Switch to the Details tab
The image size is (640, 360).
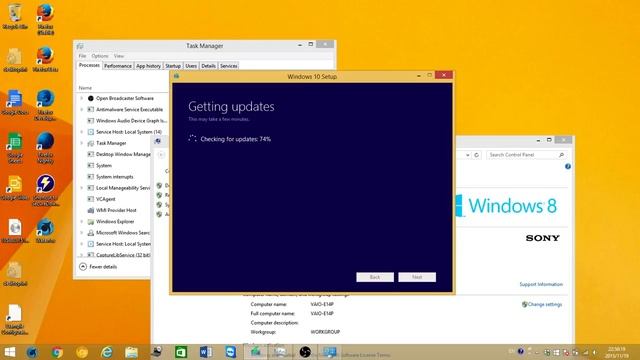209,66
